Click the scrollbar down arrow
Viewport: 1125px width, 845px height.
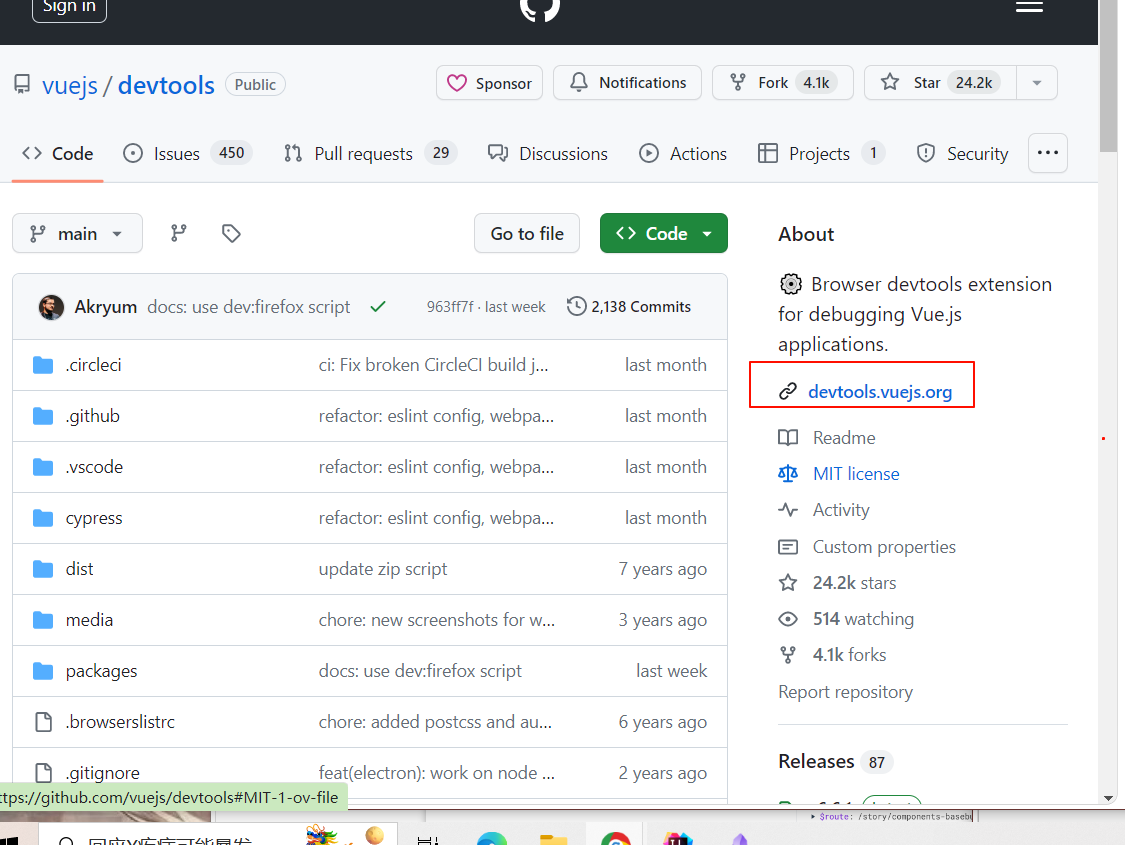(x=1108, y=798)
